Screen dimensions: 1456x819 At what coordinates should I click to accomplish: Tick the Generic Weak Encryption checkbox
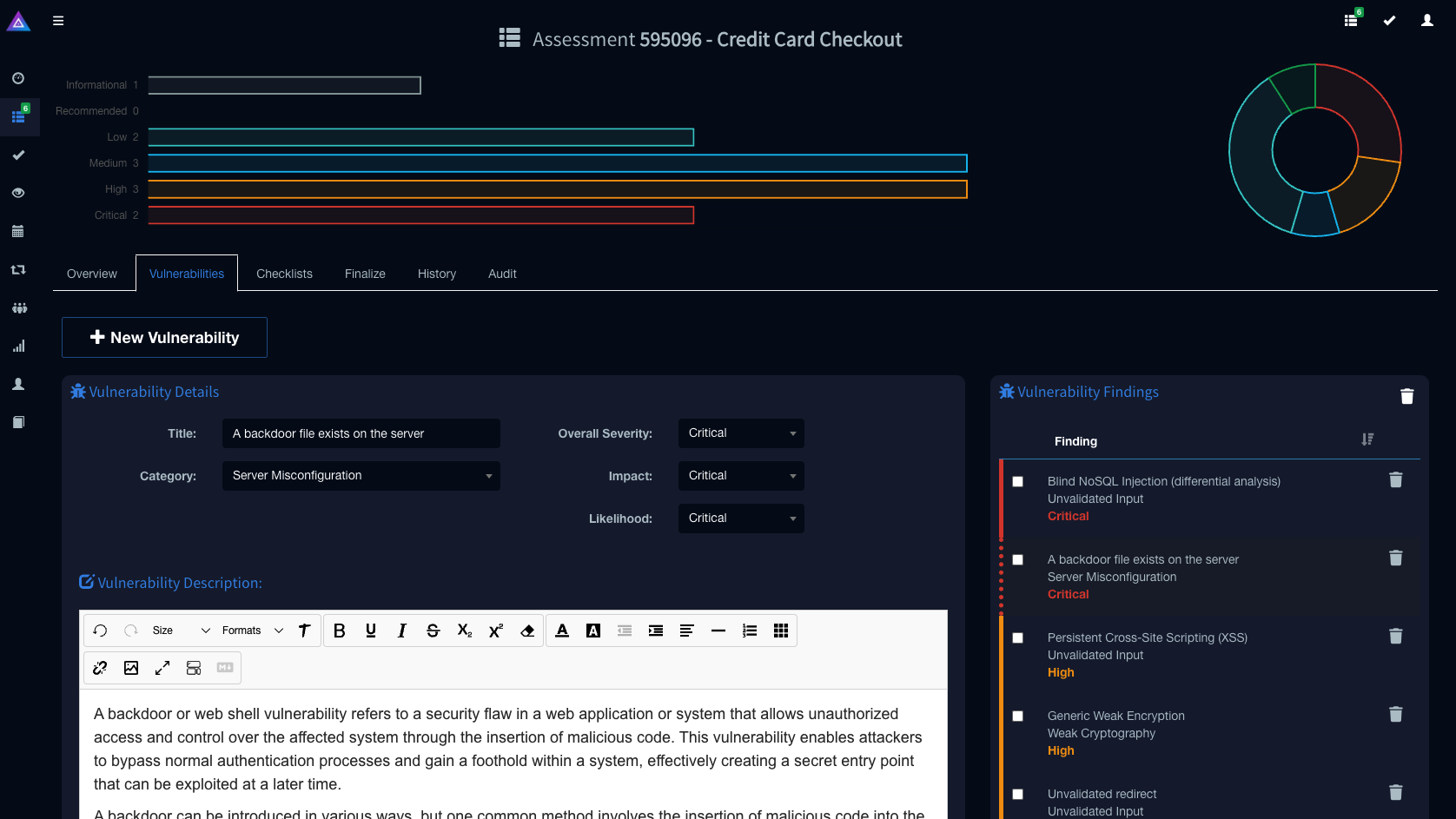pos(1018,717)
